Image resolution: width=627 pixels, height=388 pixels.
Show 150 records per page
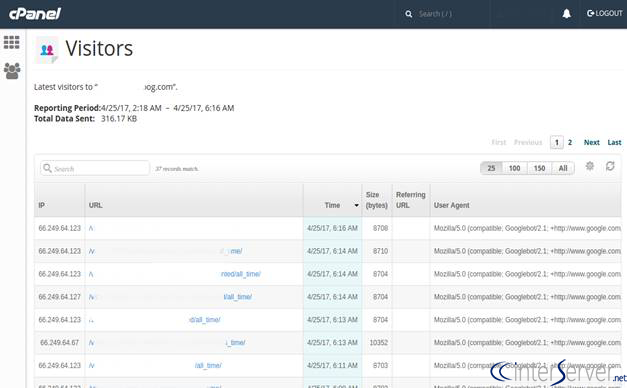point(539,168)
